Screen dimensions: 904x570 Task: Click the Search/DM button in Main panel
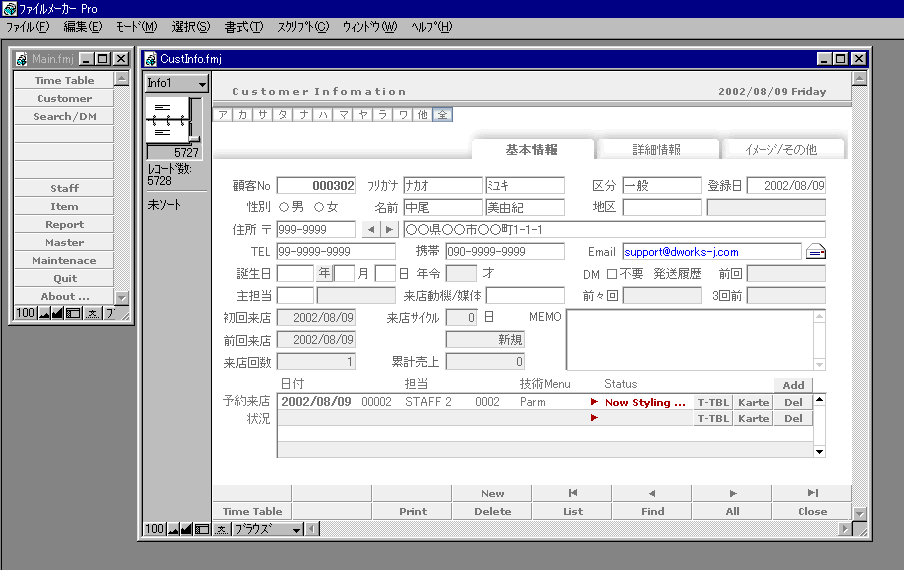click(x=65, y=117)
